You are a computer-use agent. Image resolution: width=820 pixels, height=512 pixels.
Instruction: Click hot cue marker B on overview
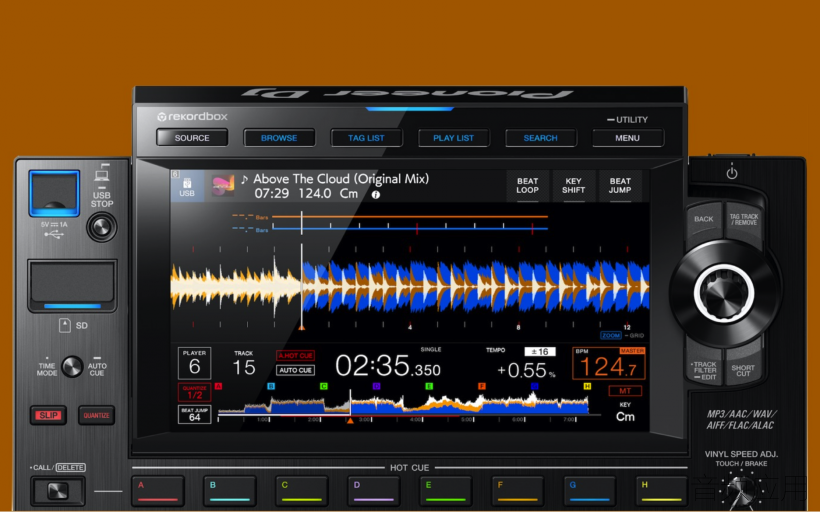coord(271,386)
